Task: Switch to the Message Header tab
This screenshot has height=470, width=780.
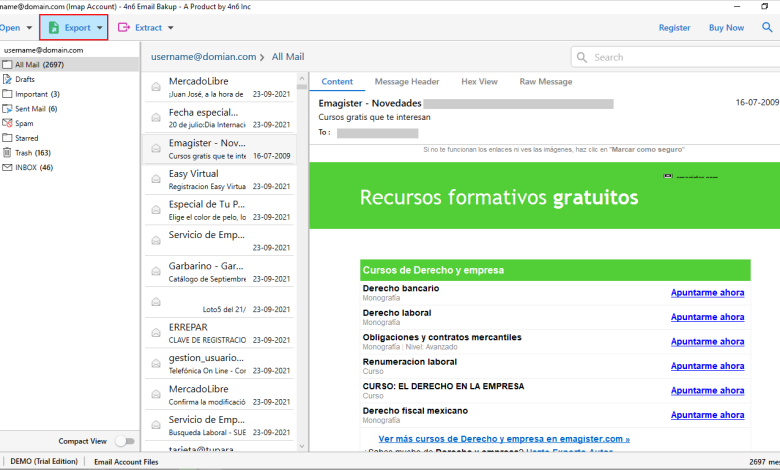Action: pyautogui.click(x=407, y=82)
